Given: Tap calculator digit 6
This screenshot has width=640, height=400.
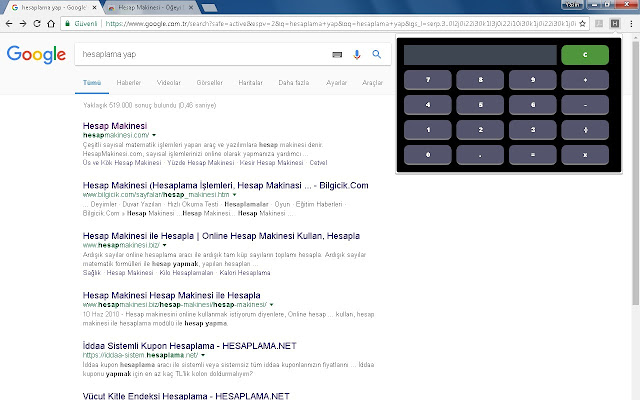Looking at the screenshot, I should point(533,105).
